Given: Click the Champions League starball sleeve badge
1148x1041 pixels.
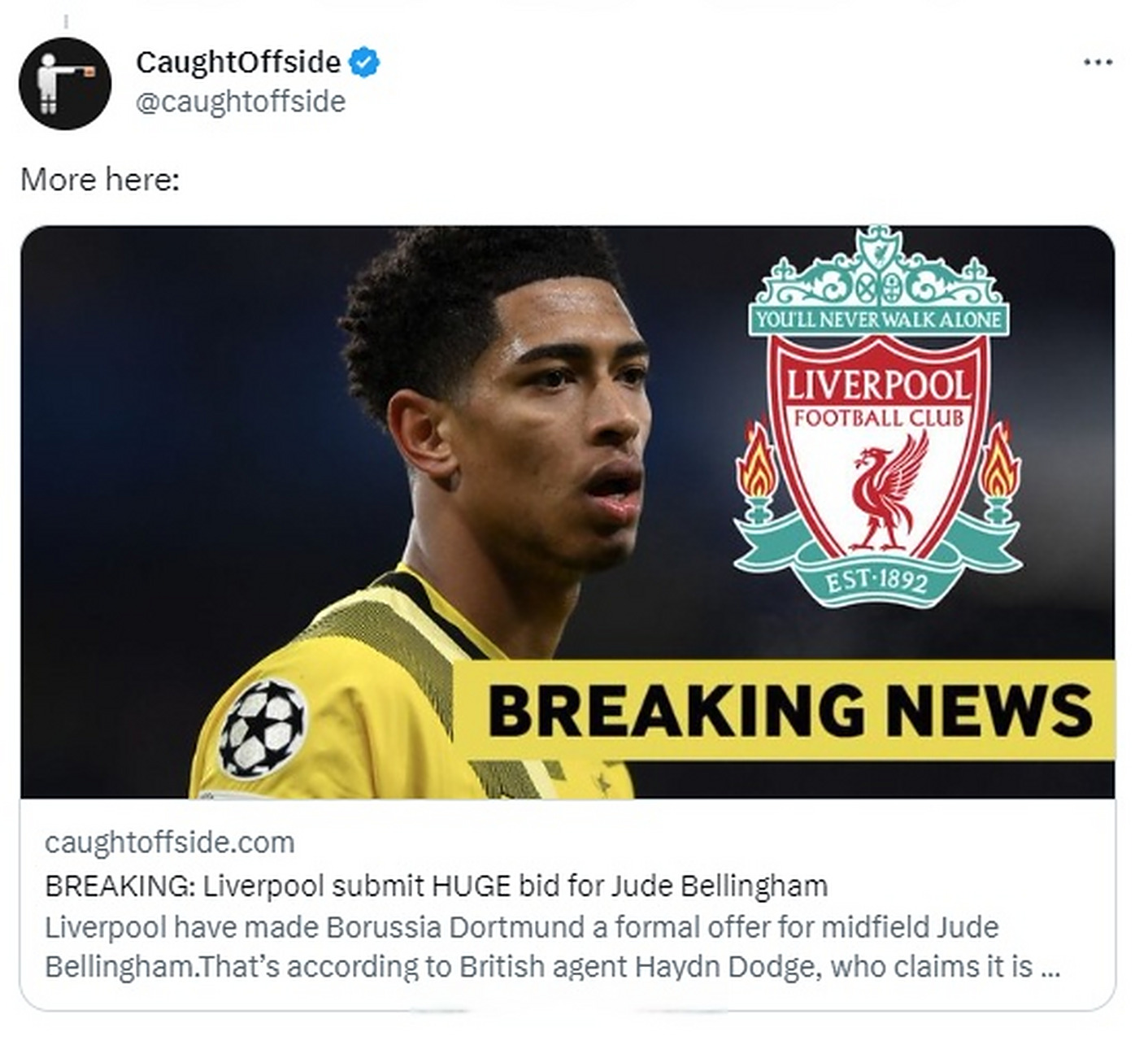Looking at the screenshot, I should tap(263, 727).
